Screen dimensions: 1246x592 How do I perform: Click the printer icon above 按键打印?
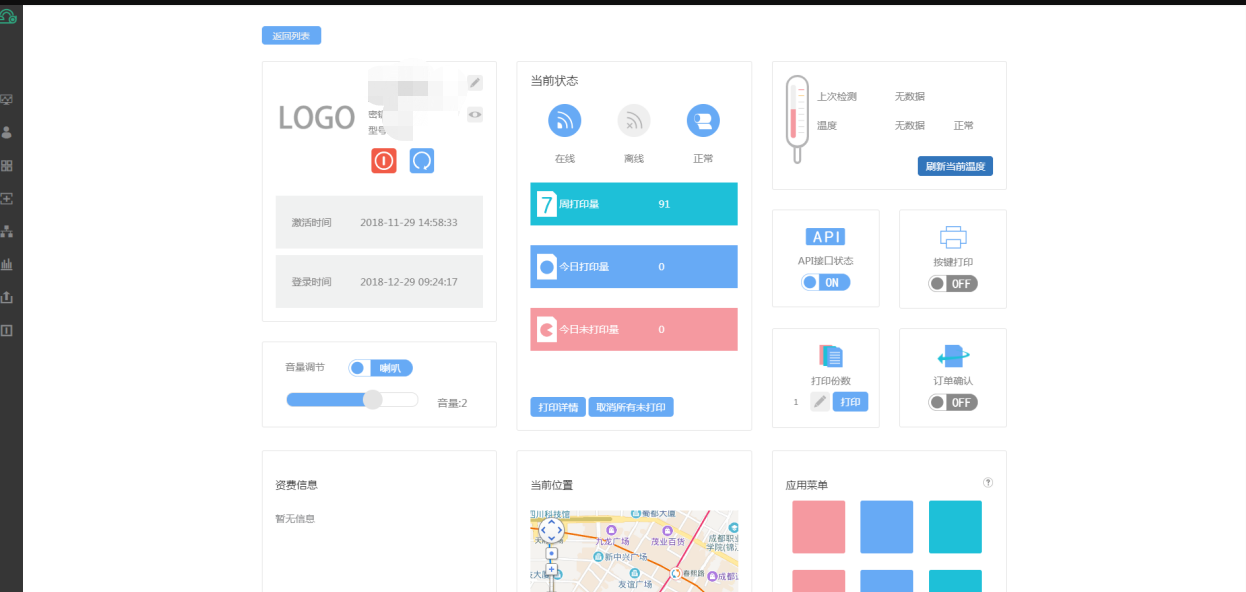(x=953, y=238)
